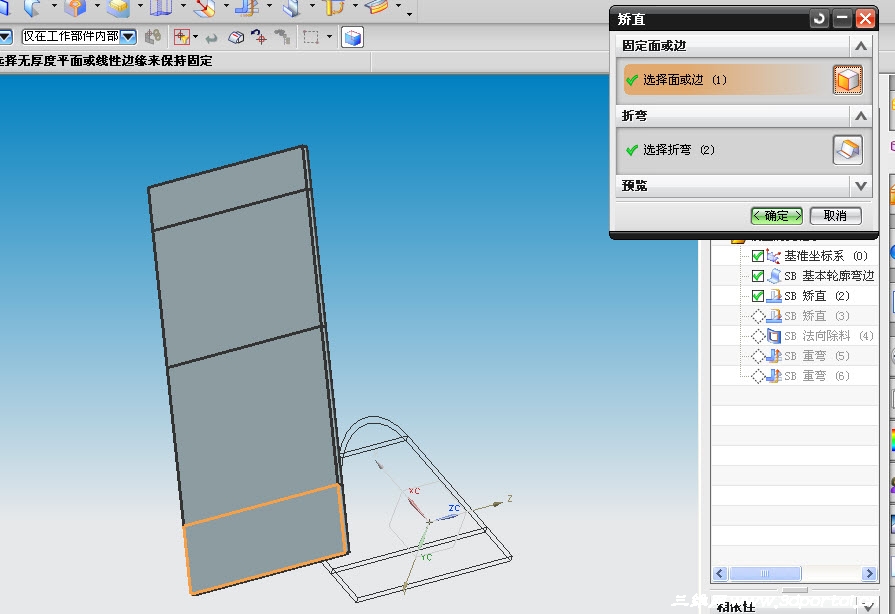Click the orange curved strip toolbar icon
Image resolution: width=895 pixels, height=614 pixels.
[377, 7]
